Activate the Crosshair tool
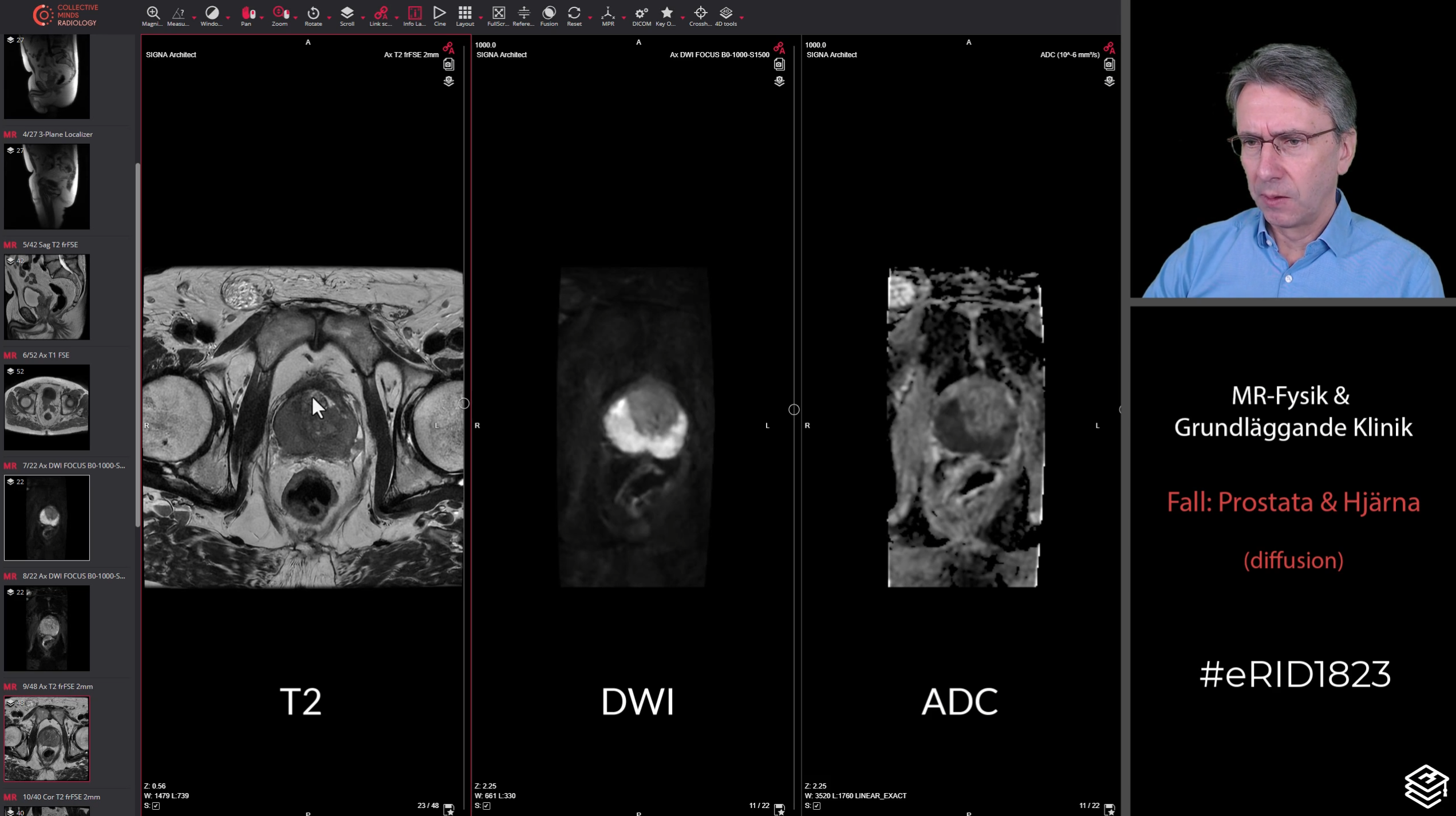Image resolution: width=1456 pixels, height=816 pixels. pyautogui.click(x=700, y=16)
